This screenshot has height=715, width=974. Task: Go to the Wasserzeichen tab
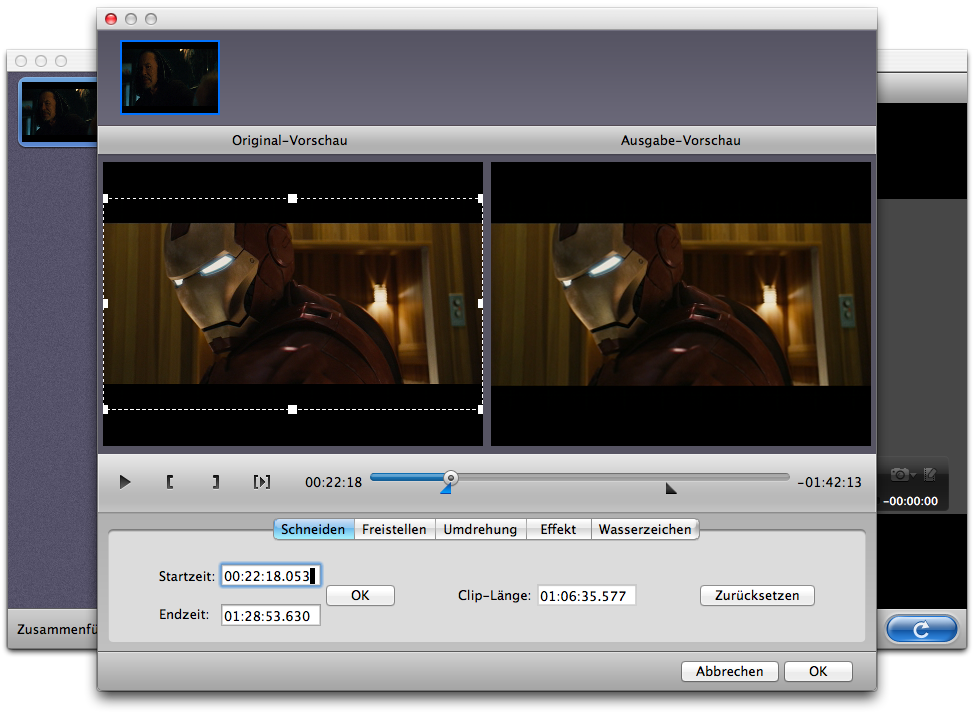point(645,529)
